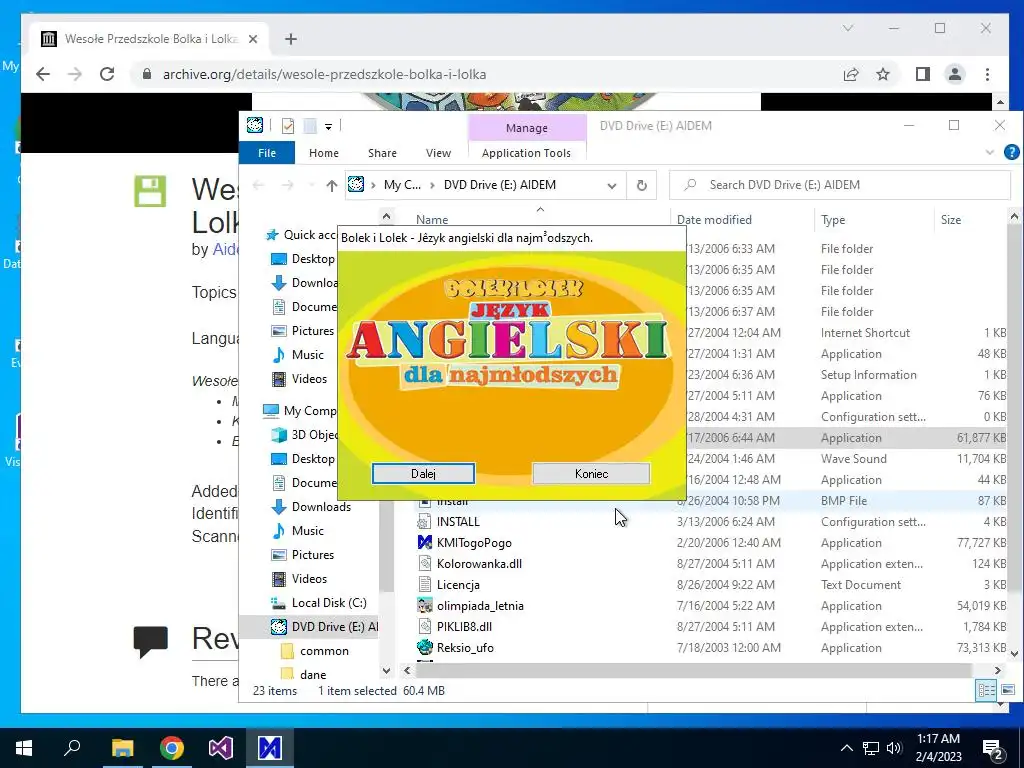Screen dimensions: 1024x768
Task: Select the INSTALL configuration settings file
Action: coord(458,522)
